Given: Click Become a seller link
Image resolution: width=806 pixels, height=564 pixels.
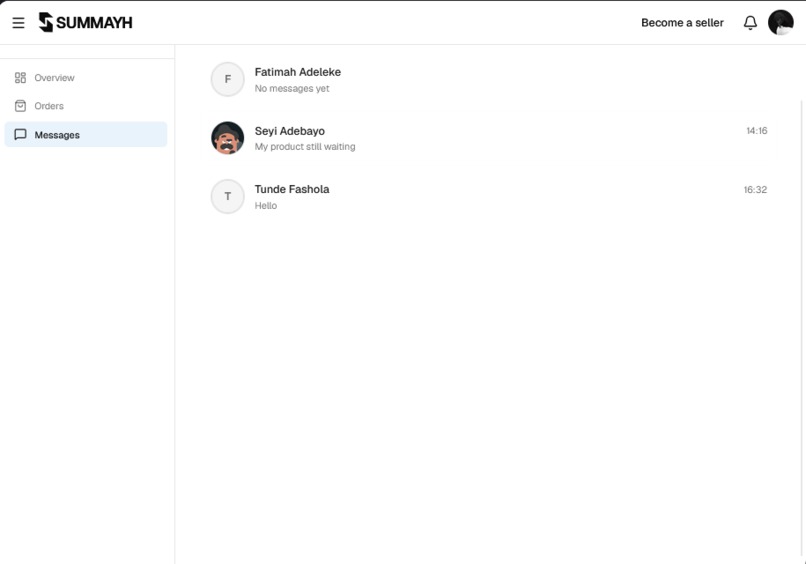Looking at the screenshot, I should [682, 23].
